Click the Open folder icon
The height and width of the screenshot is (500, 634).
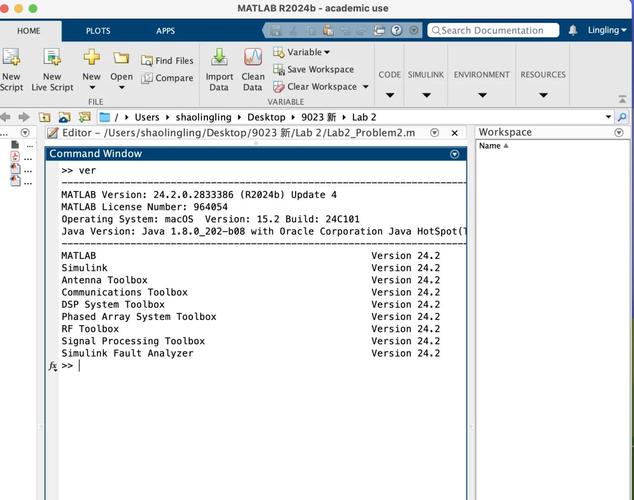(121, 58)
